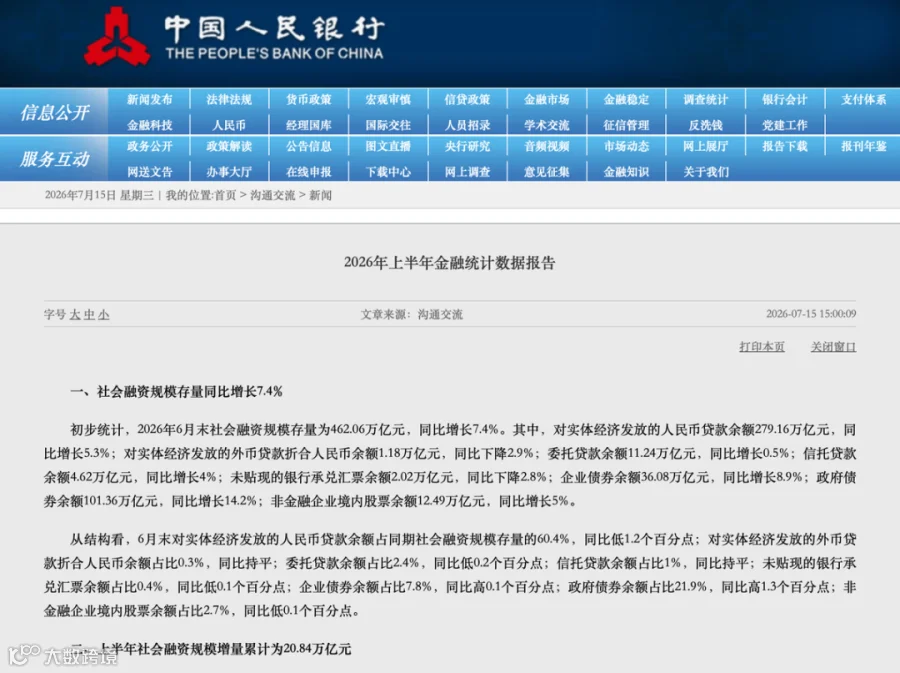Go to 经理国库 section
900x673 pixels.
(x=309, y=125)
